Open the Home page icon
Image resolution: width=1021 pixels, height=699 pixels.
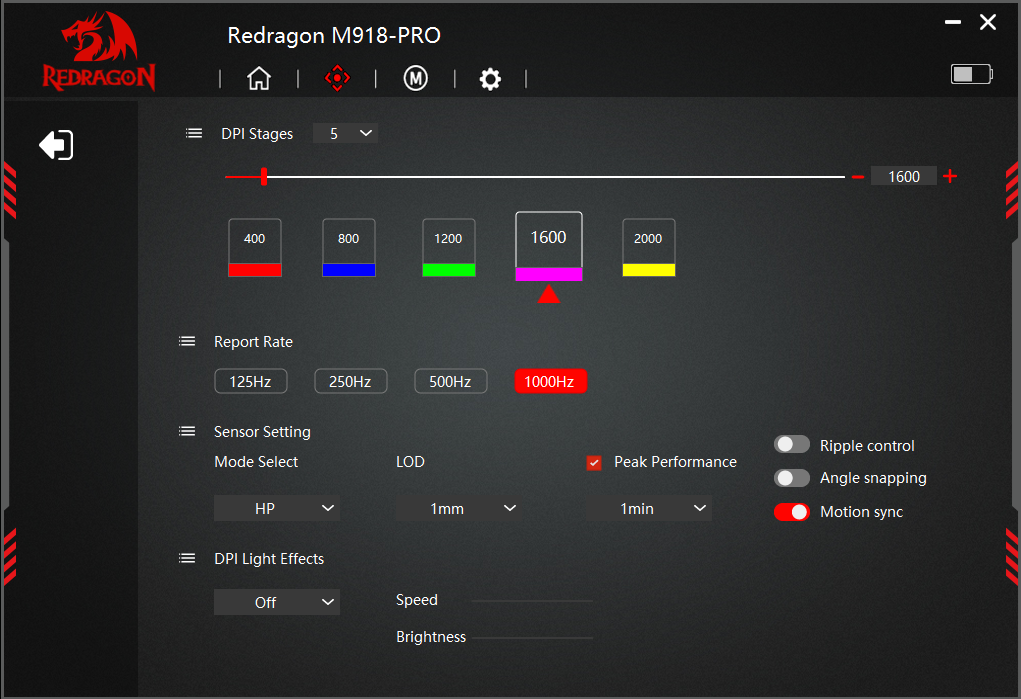click(x=259, y=79)
